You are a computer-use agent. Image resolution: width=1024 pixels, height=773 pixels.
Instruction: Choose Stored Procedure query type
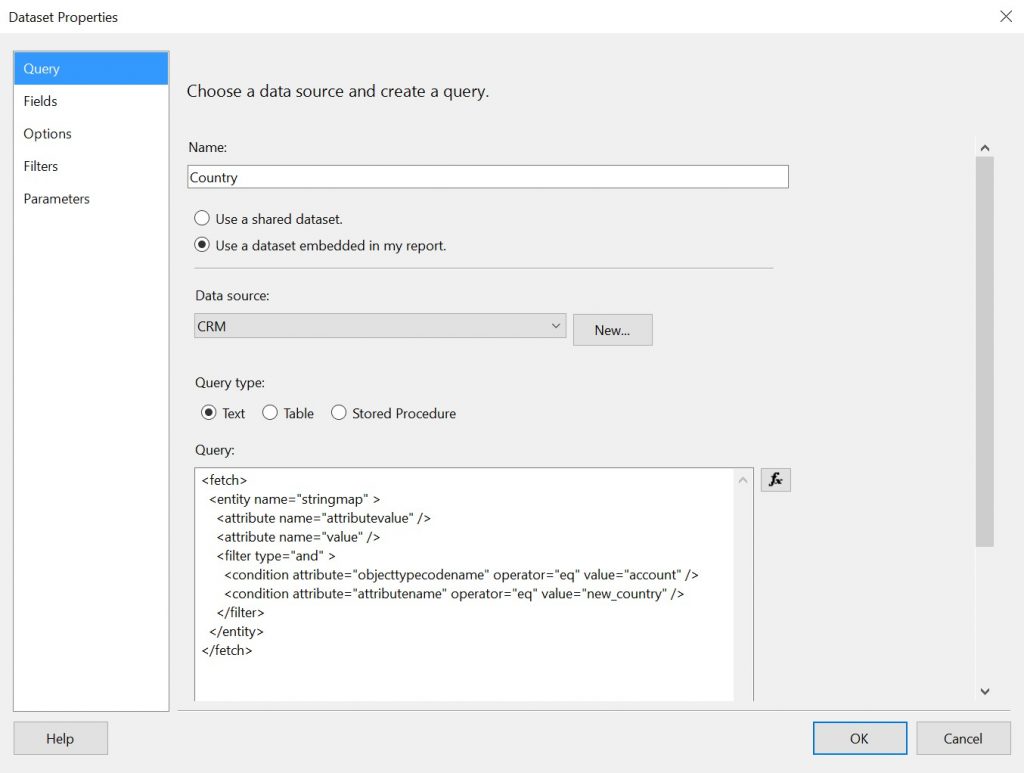pyautogui.click(x=339, y=413)
